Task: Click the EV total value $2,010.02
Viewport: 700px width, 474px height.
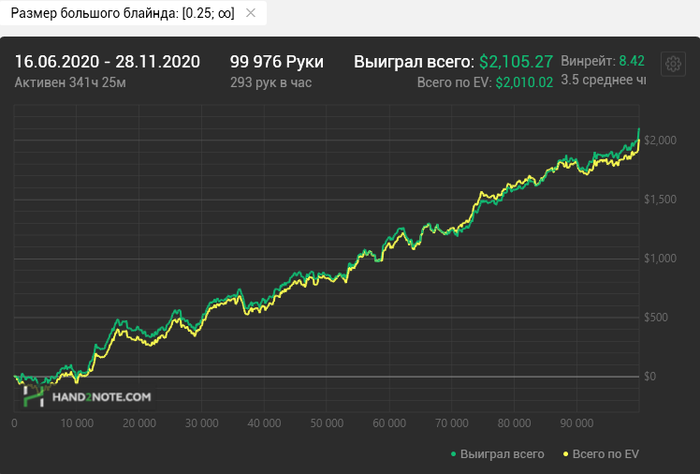Action: [x=524, y=83]
